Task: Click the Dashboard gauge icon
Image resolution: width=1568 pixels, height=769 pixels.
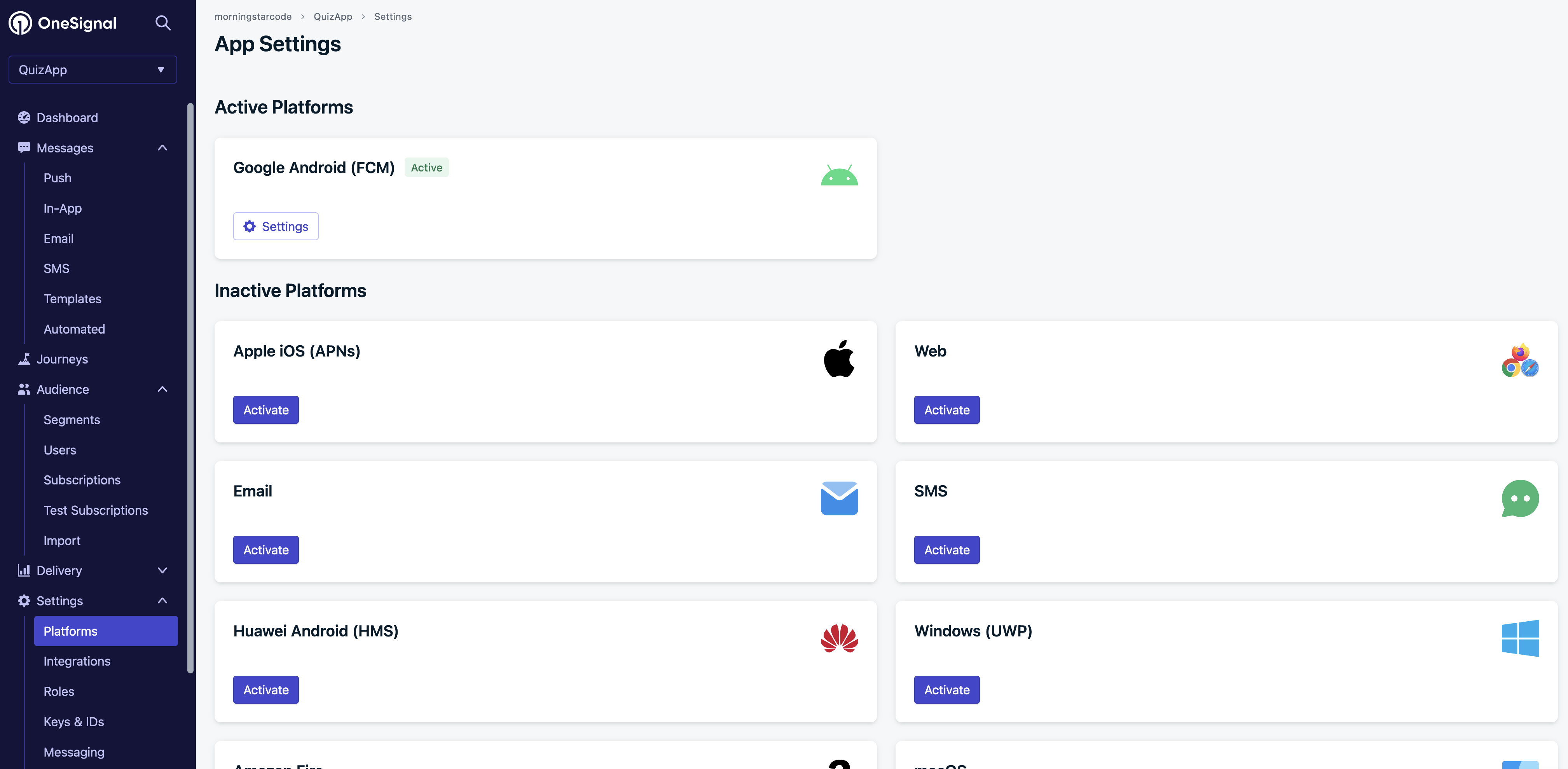Action: click(x=24, y=117)
